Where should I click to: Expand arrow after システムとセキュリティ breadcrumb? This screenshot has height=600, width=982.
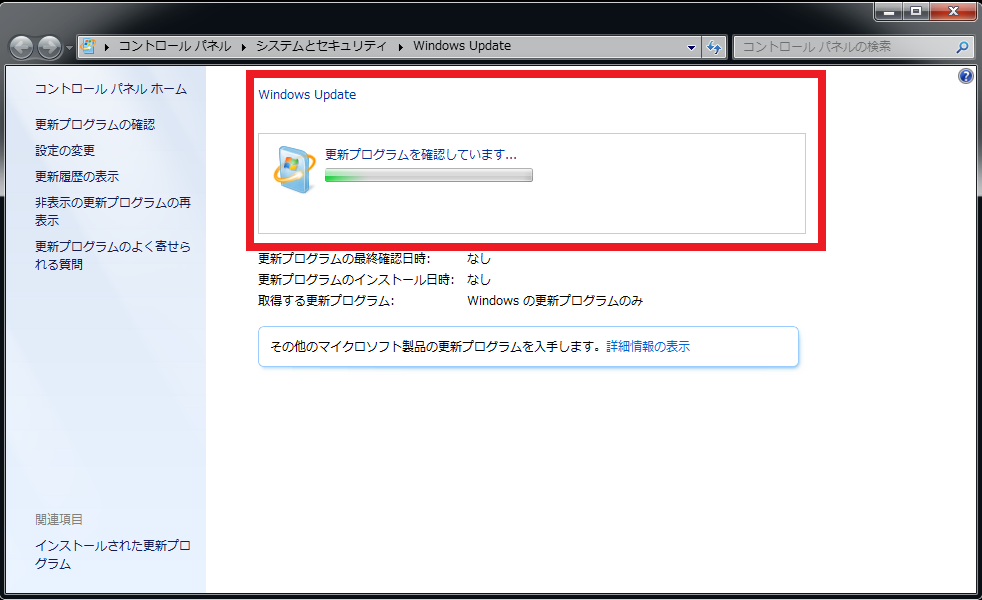pos(400,47)
